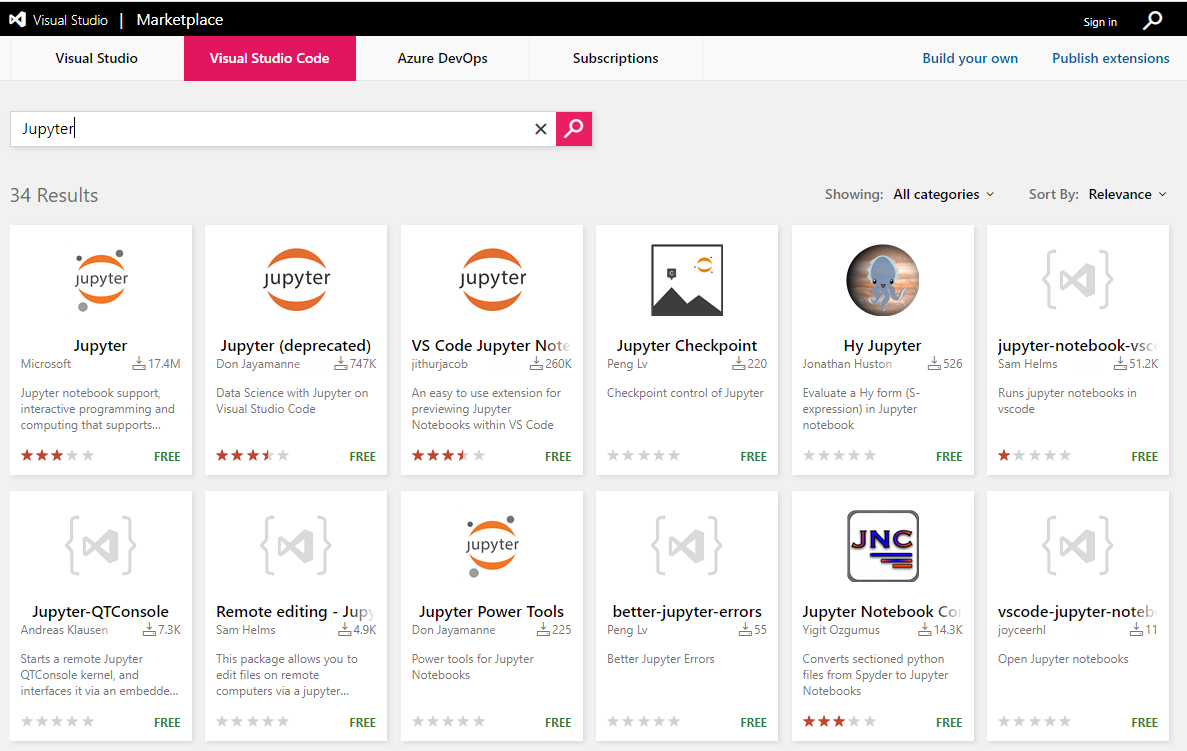Click description 'Open Jupyter notebooks'
Screen dimensions: 1187x751
coord(1063,659)
